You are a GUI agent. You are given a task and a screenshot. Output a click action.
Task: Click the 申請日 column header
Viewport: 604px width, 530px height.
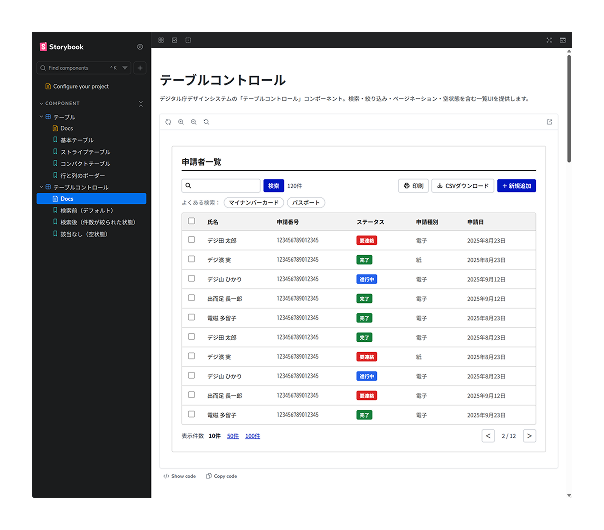[475, 222]
